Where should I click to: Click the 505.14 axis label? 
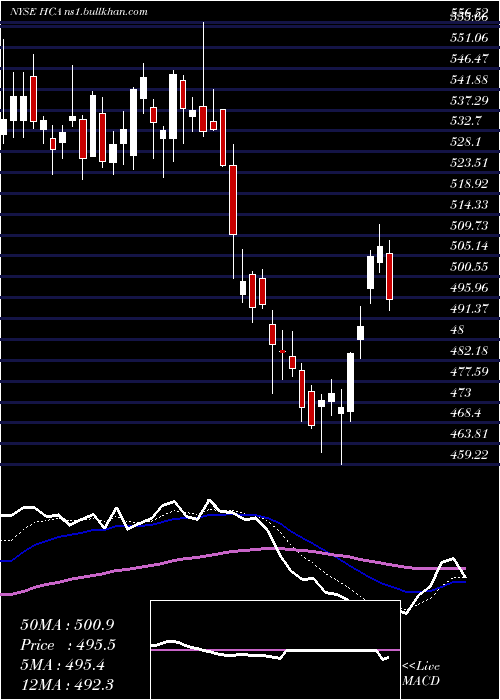pos(469,246)
